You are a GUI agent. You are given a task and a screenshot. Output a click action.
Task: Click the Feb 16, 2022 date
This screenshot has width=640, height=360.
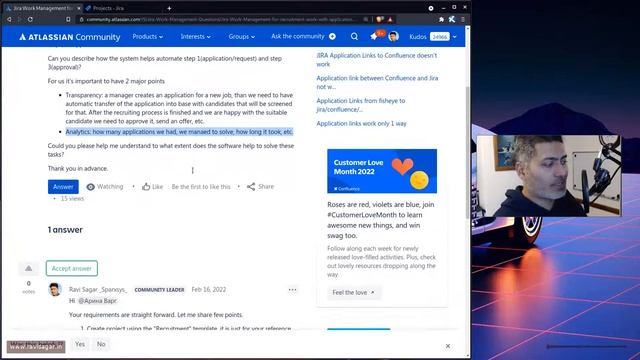click(x=209, y=289)
